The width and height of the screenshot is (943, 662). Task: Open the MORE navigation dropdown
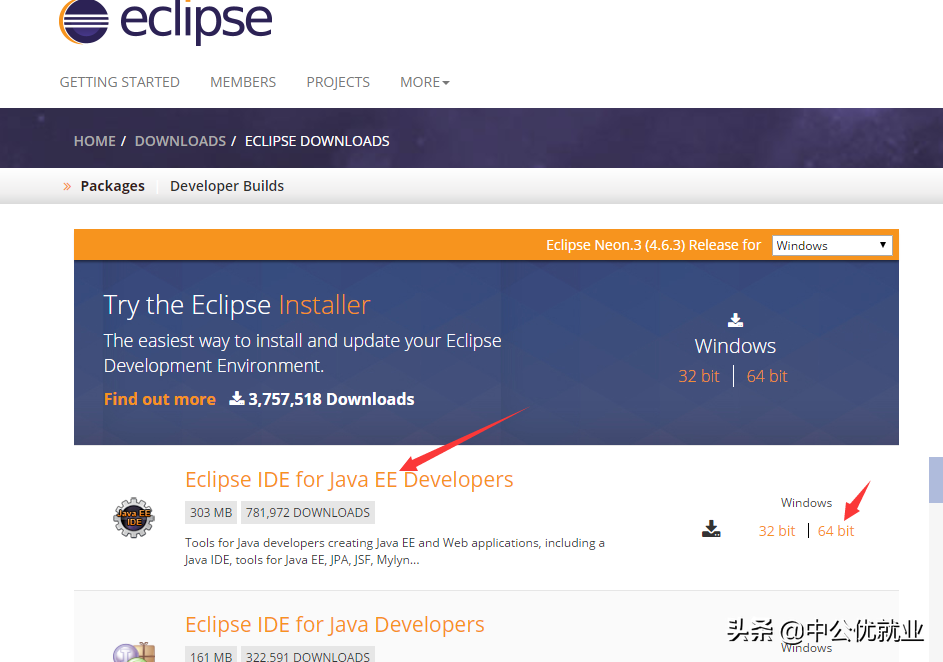pos(424,82)
